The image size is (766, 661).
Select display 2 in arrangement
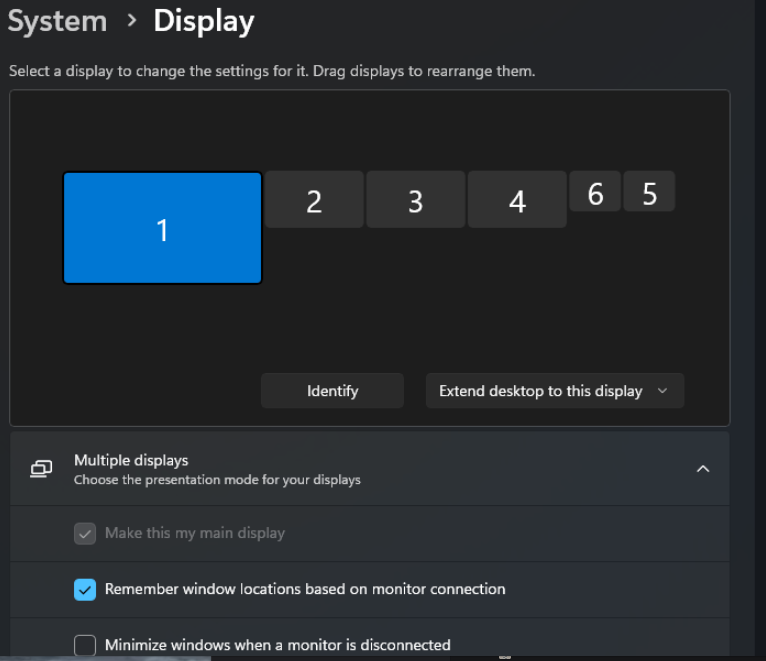click(x=315, y=199)
